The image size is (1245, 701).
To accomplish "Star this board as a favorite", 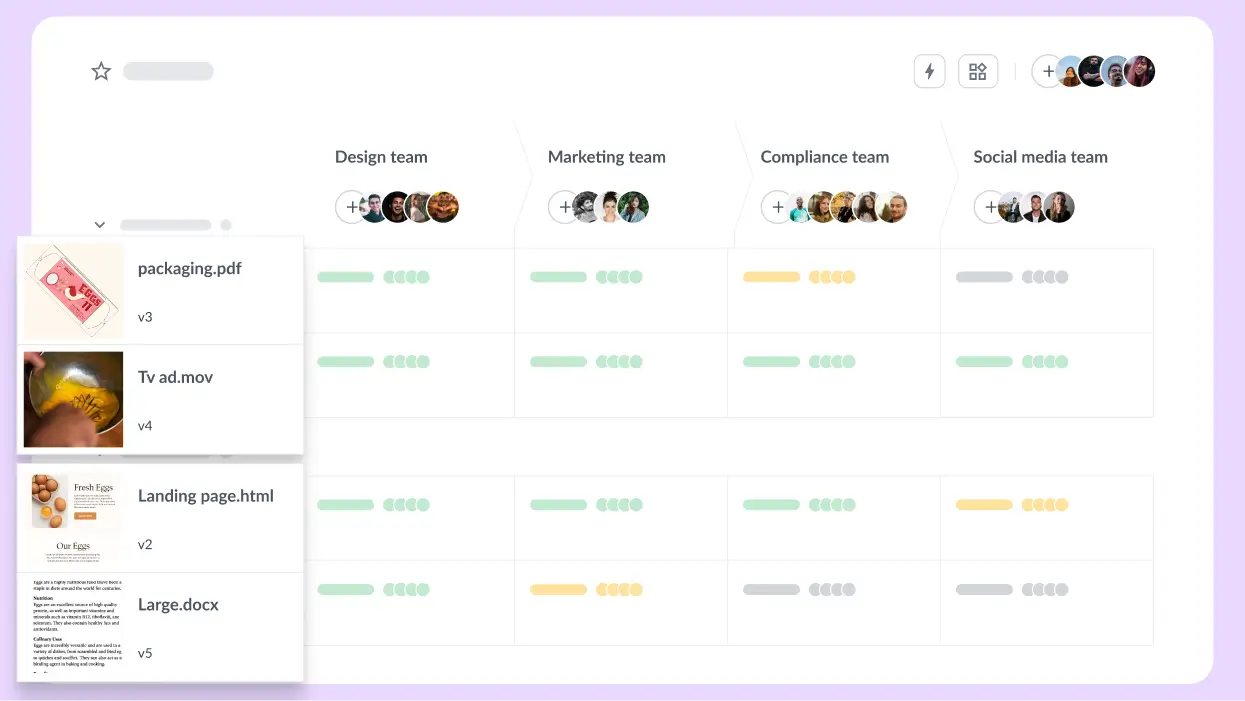I will point(100,70).
